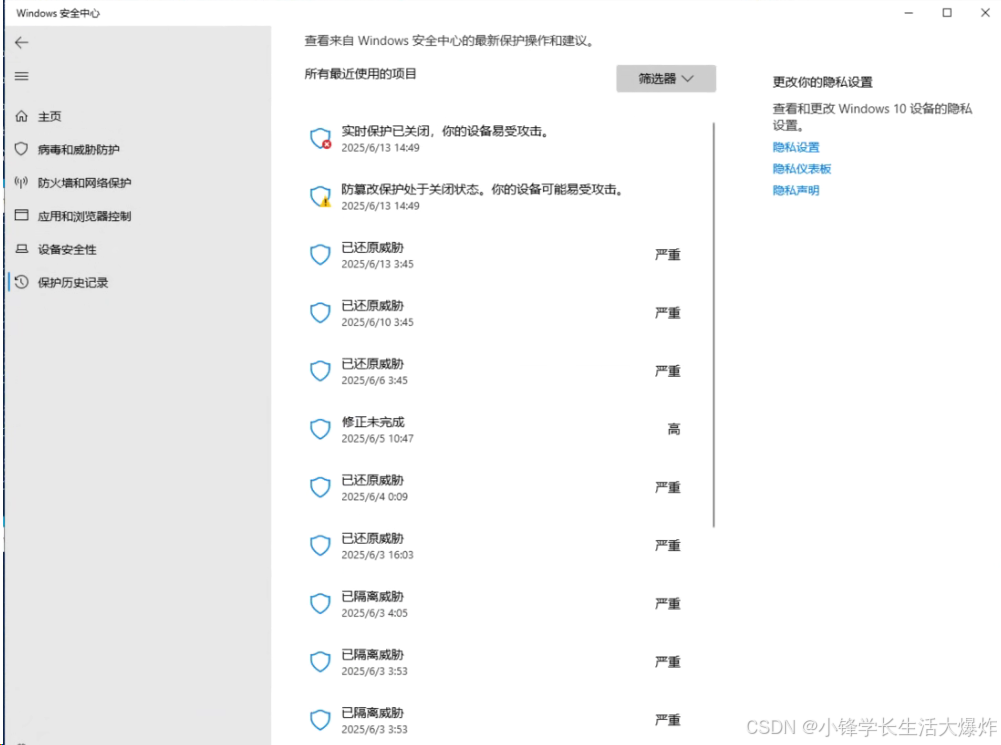The image size is (1001, 745).
Task: Click date text 2025/6/13 14:49 under 实时保护
Action: [380, 147]
